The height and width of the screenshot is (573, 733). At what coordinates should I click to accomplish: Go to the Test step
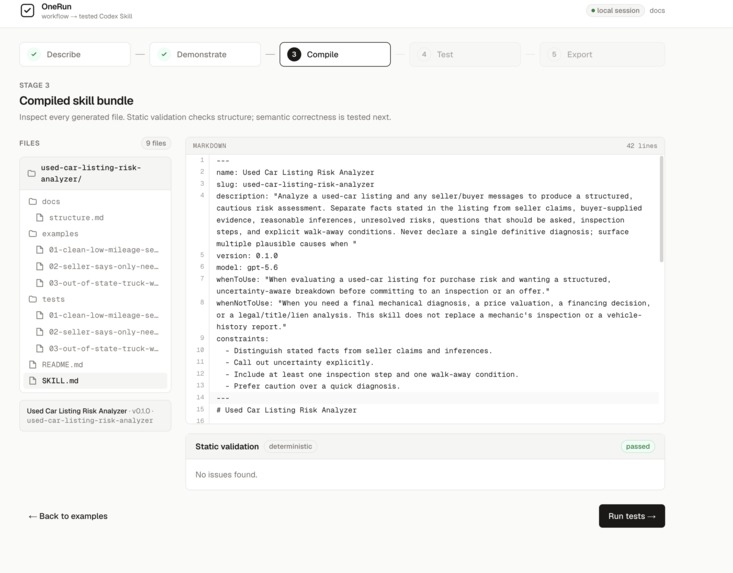(465, 54)
